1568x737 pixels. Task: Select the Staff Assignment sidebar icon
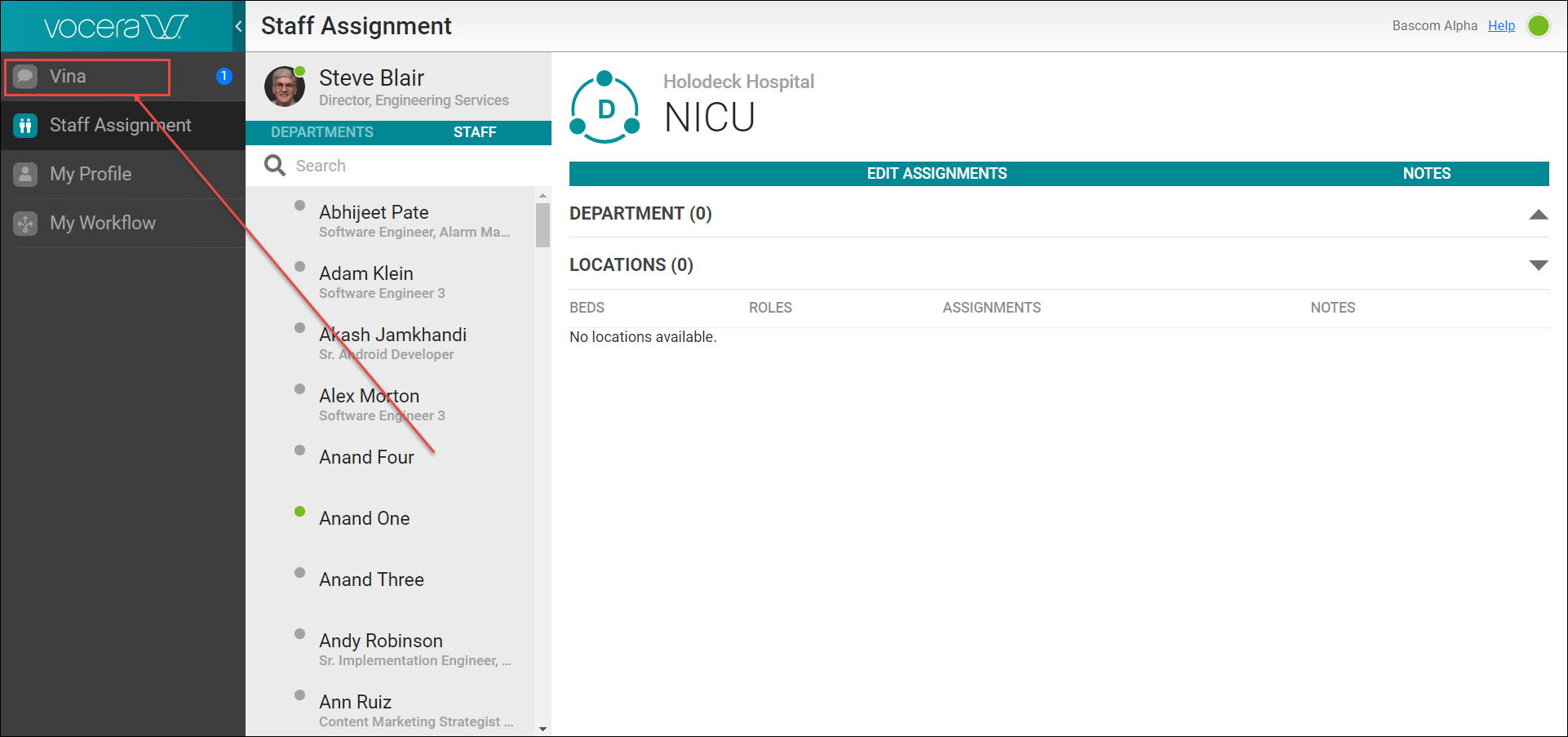[x=25, y=125]
